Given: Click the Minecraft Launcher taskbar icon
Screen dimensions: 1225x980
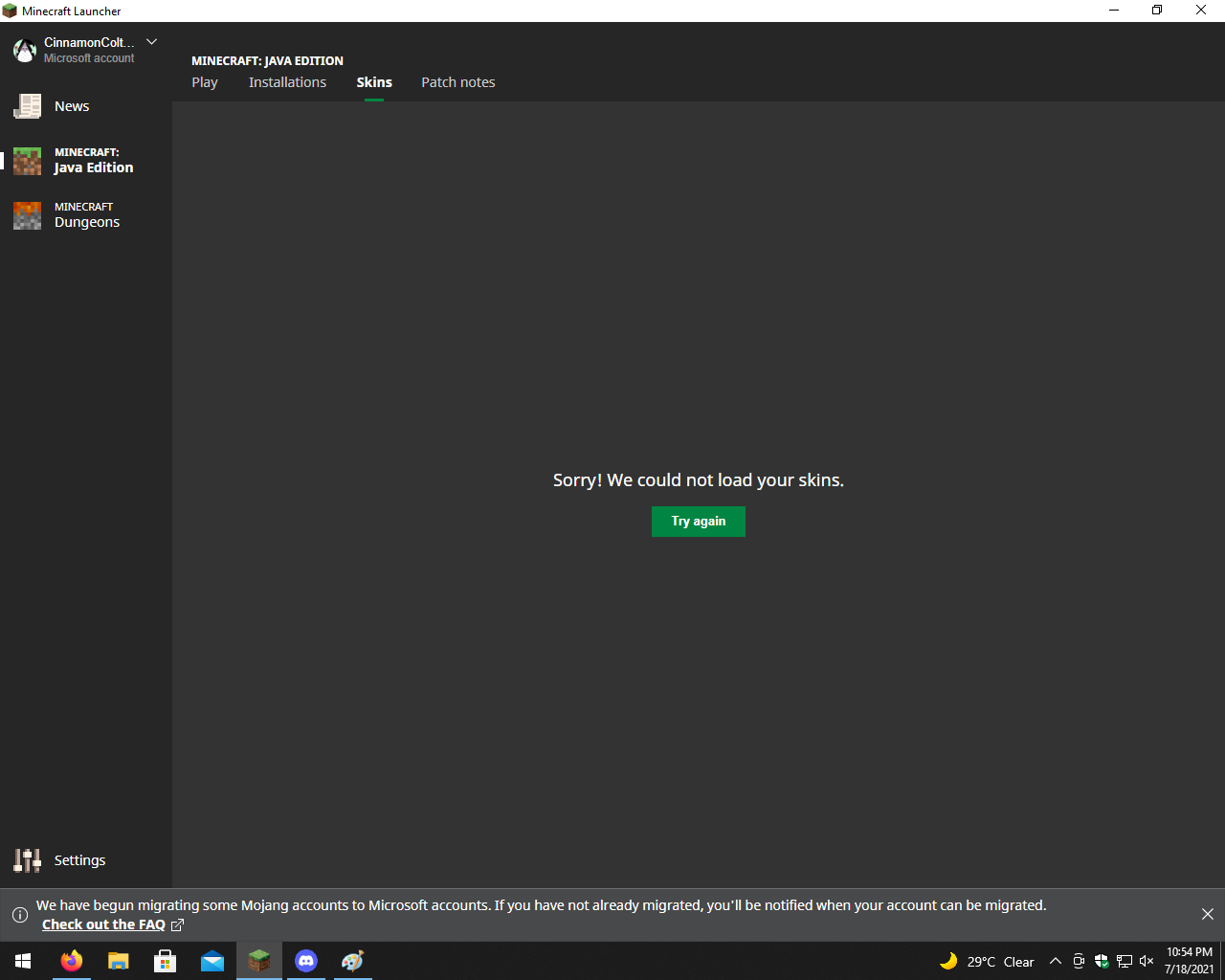Looking at the screenshot, I should (259, 961).
